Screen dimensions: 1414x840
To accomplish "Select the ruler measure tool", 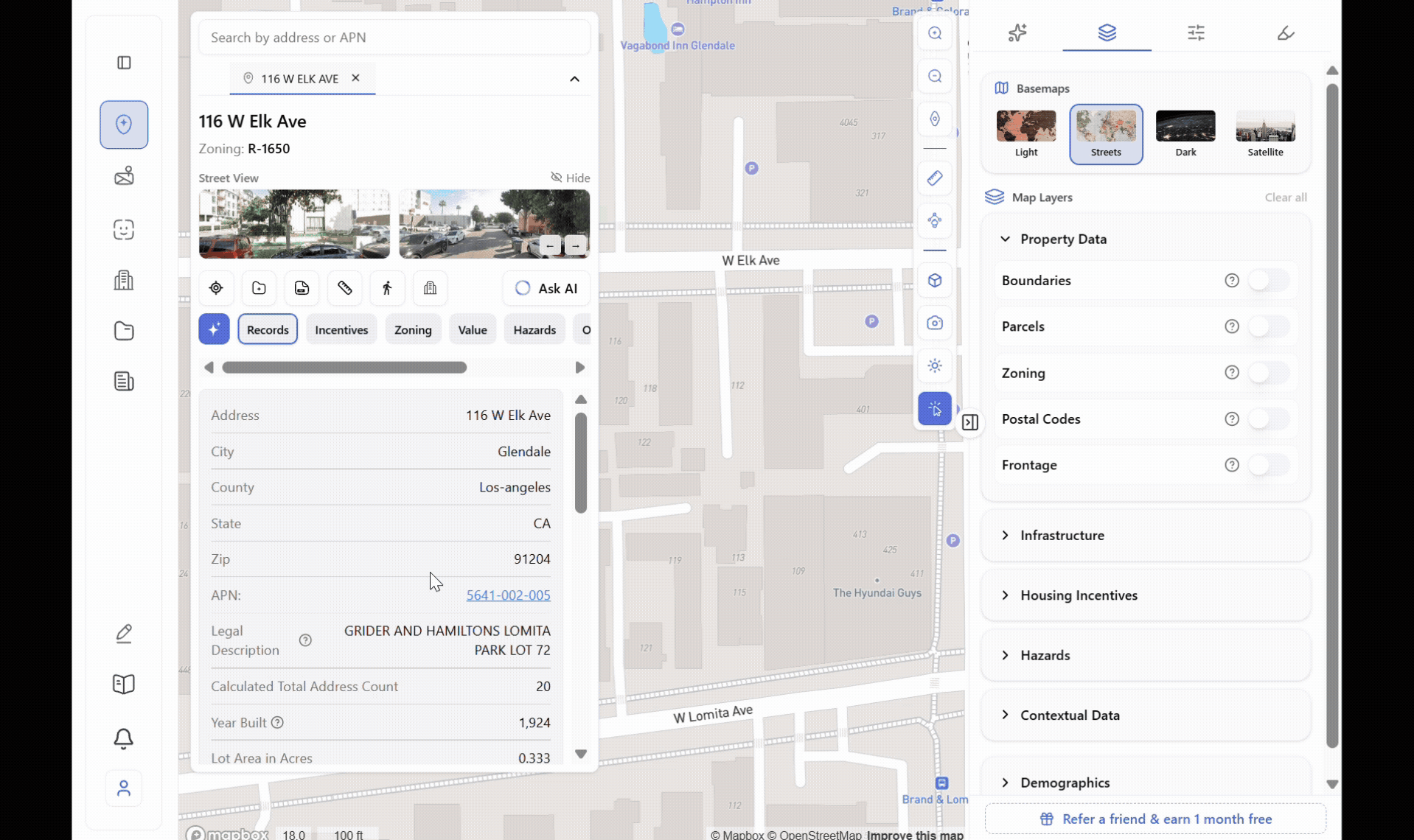I will click(x=935, y=178).
